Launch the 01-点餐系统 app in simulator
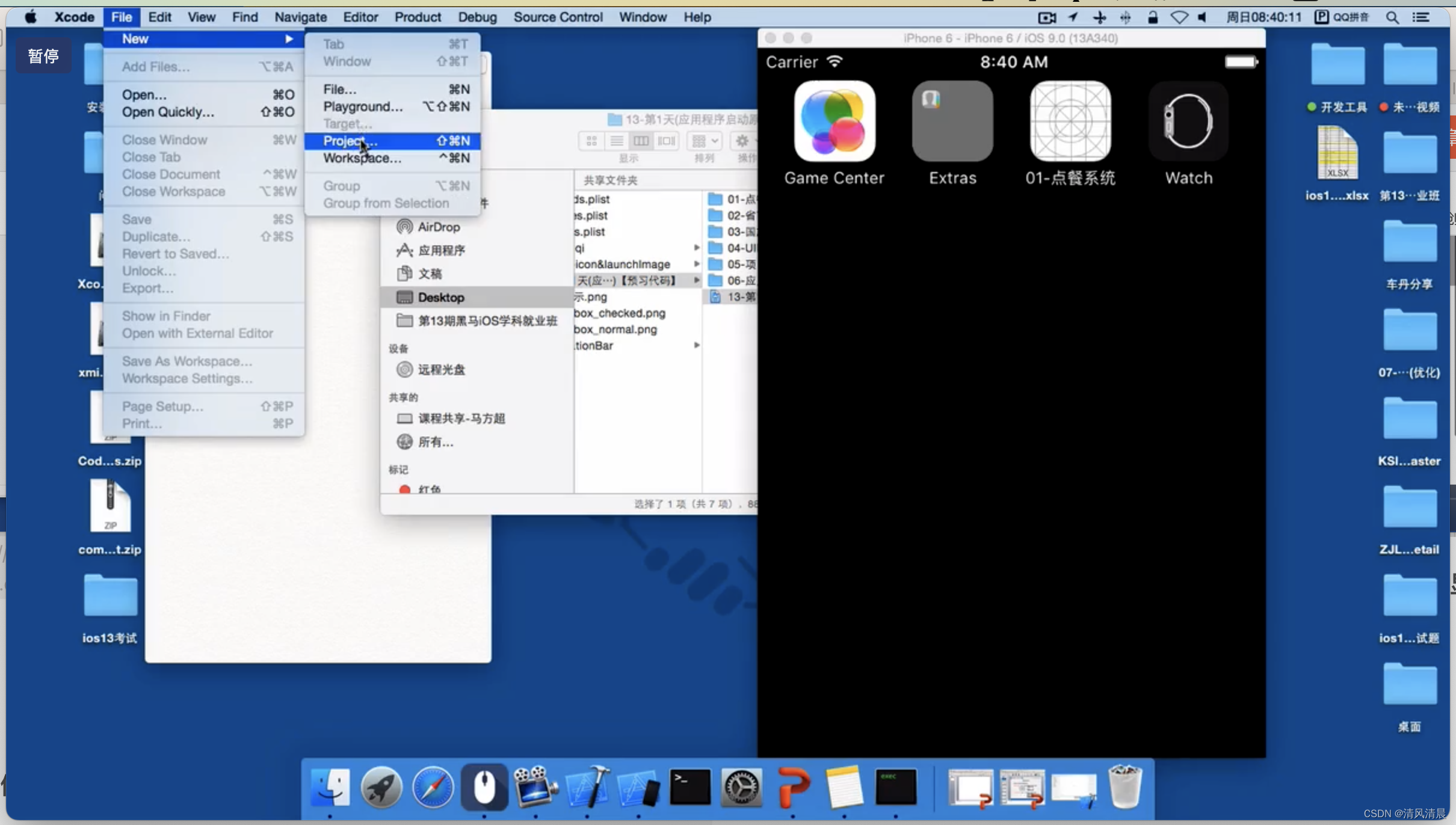Viewport: 1456px width, 825px height. click(1070, 121)
